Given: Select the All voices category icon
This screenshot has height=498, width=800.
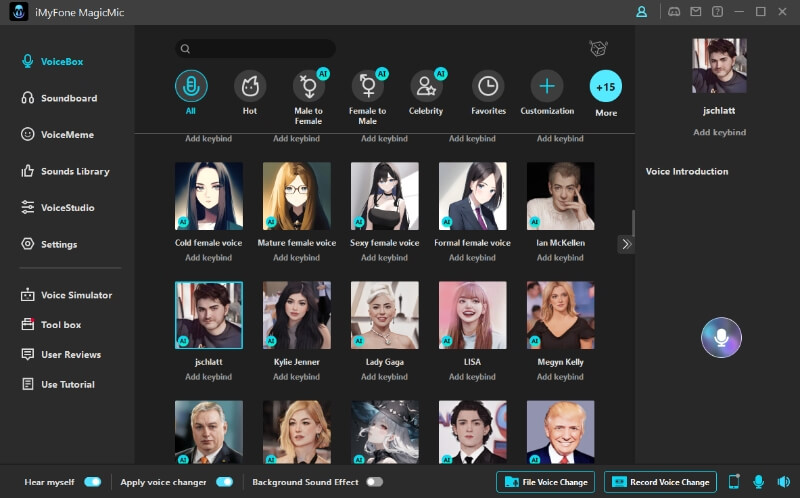Looking at the screenshot, I should [x=191, y=86].
